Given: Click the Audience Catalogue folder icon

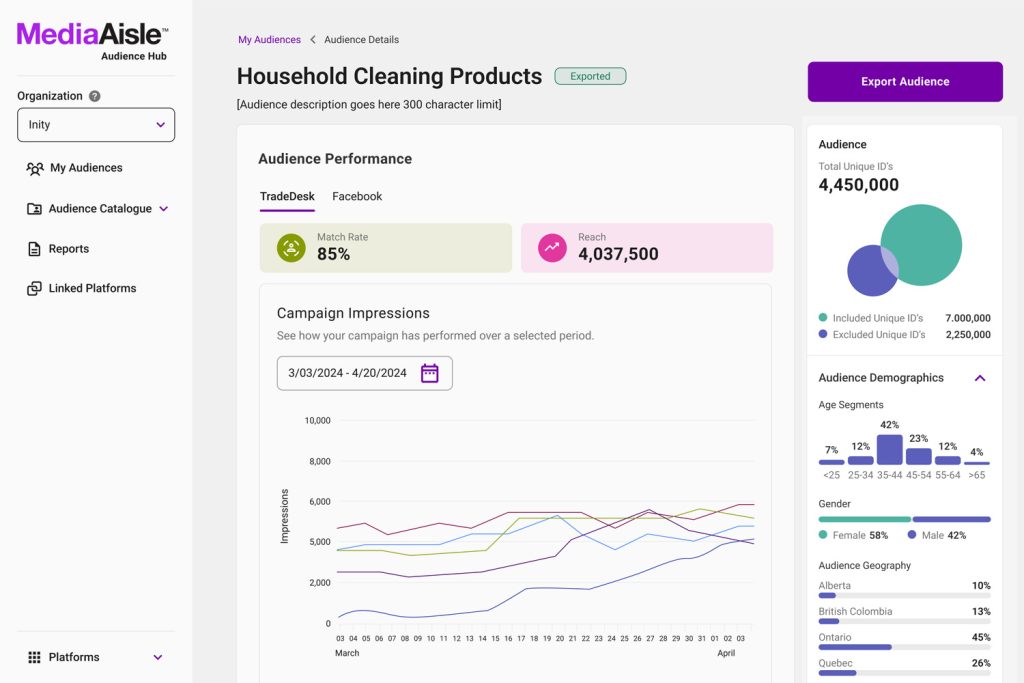Looking at the screenshot, I should point(34,209).
